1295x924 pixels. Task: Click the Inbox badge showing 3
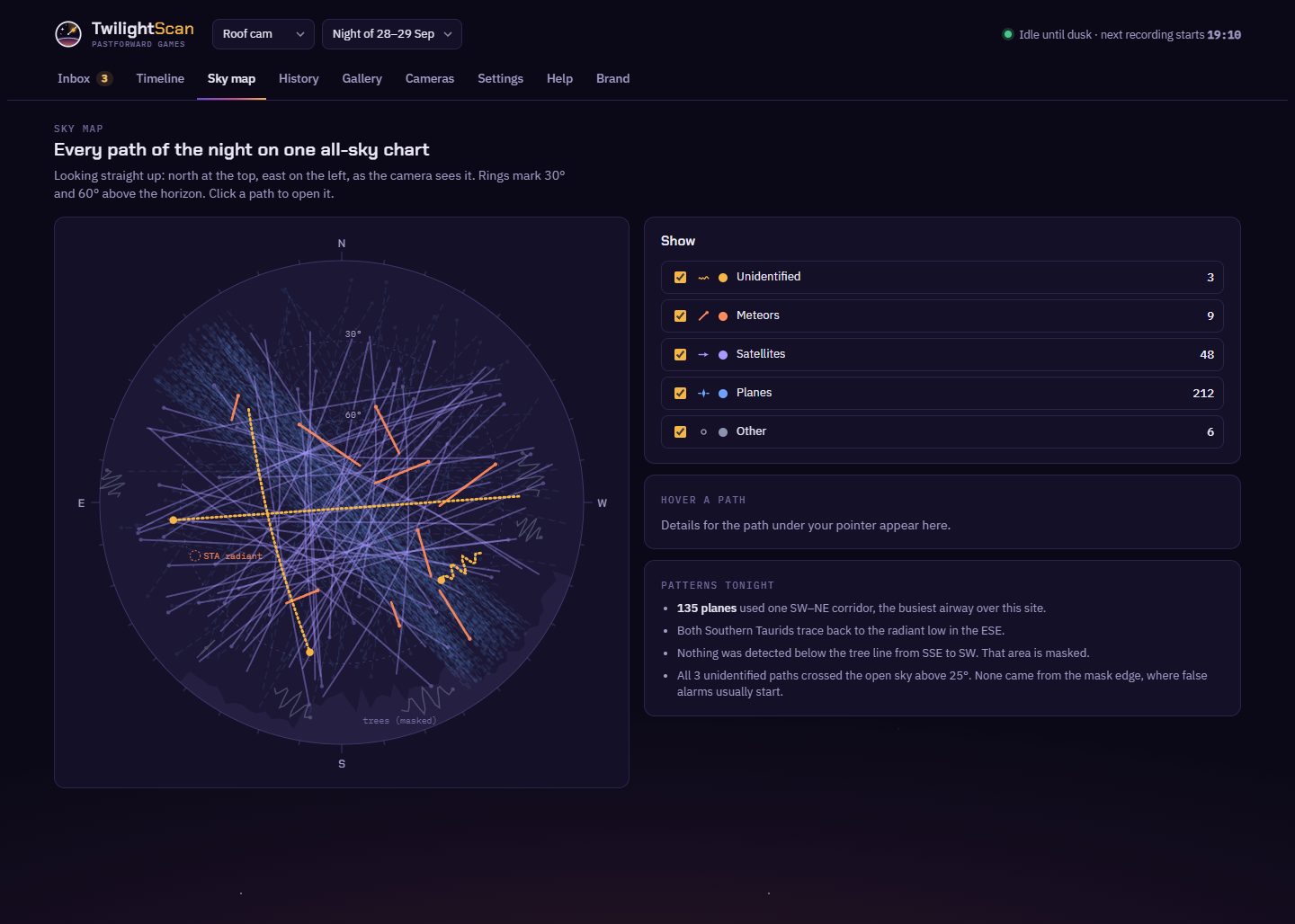[x=104, y=78]
